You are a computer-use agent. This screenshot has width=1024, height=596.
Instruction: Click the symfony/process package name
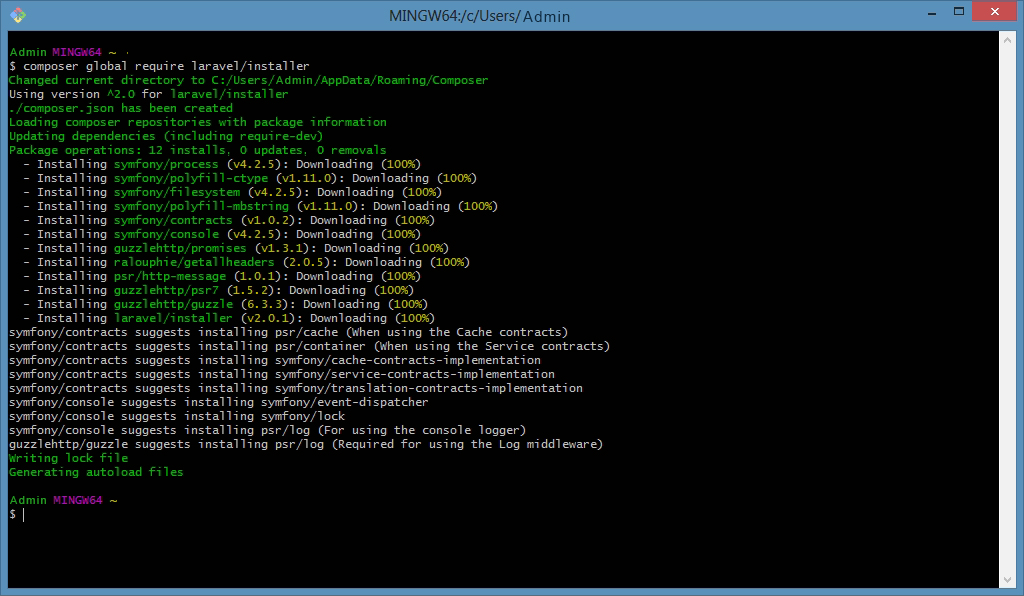[166, 165]
